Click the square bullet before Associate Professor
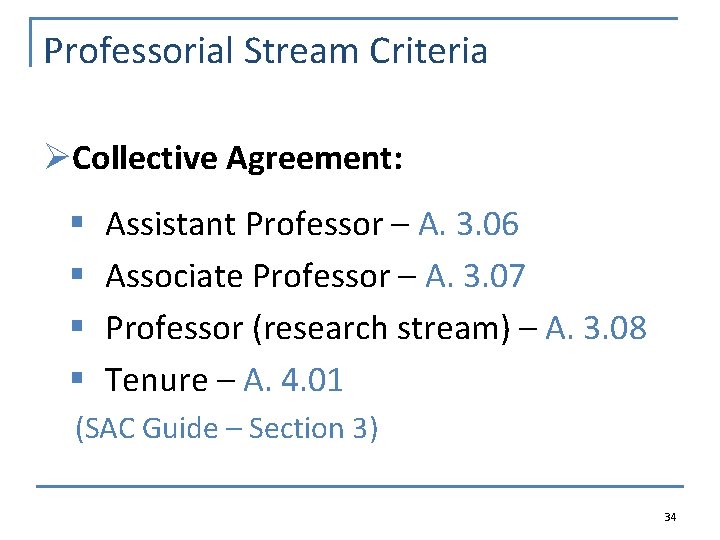Screen dimensions: 720x540 click(77, 274)
